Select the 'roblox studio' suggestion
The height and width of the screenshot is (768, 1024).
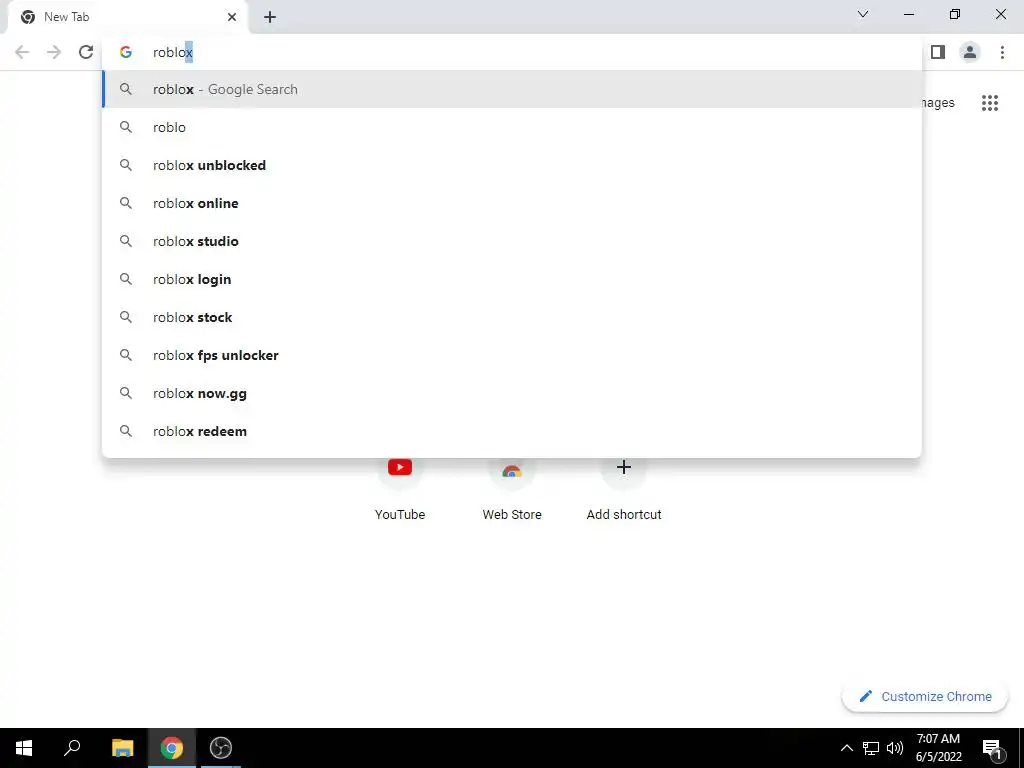point(511,241)
